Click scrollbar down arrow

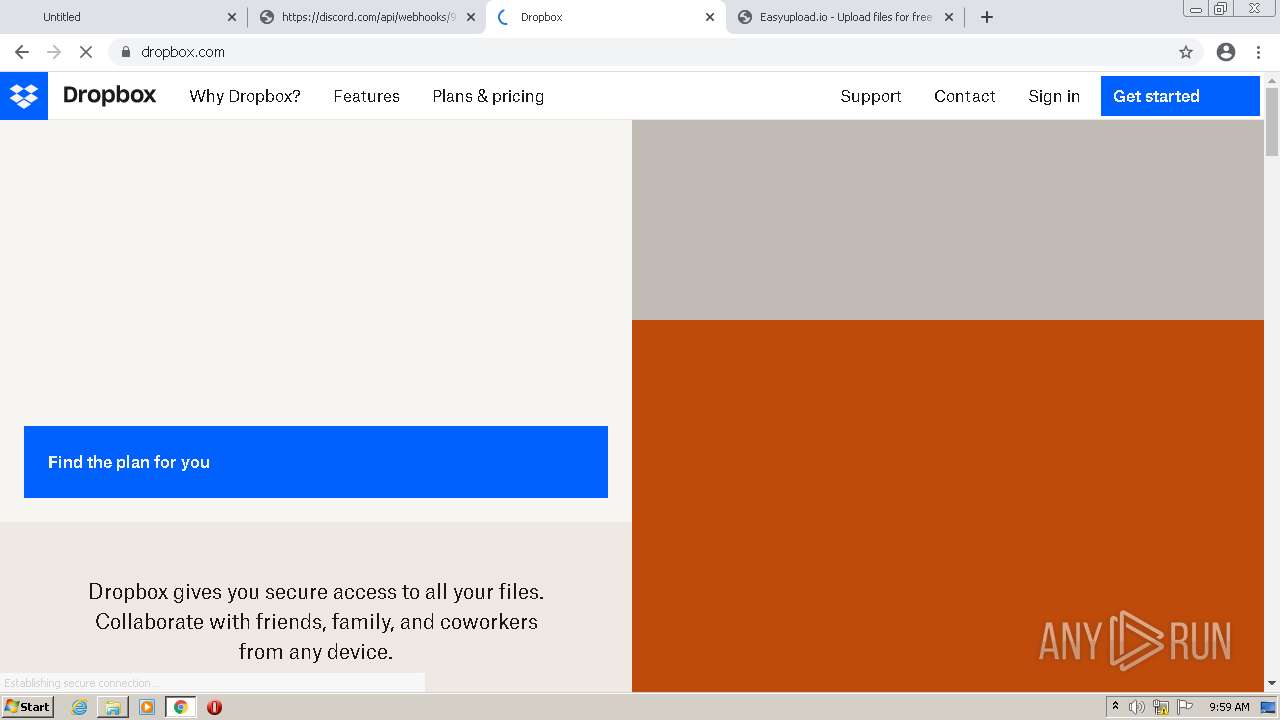(1272, 683)
